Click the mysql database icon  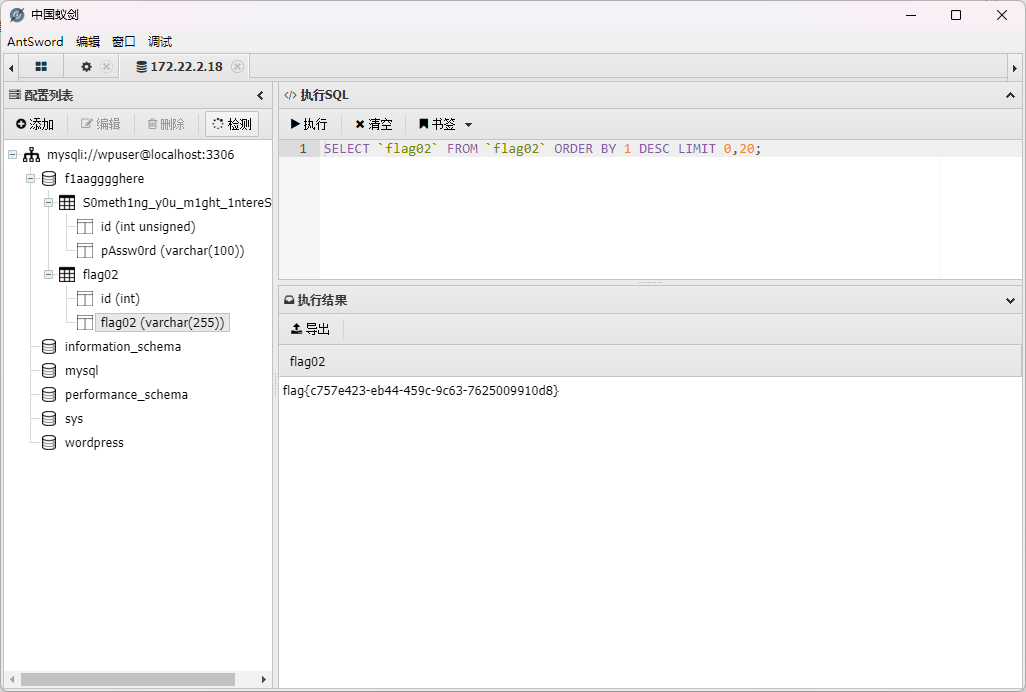pyautogui.click(x=49, y=371)
